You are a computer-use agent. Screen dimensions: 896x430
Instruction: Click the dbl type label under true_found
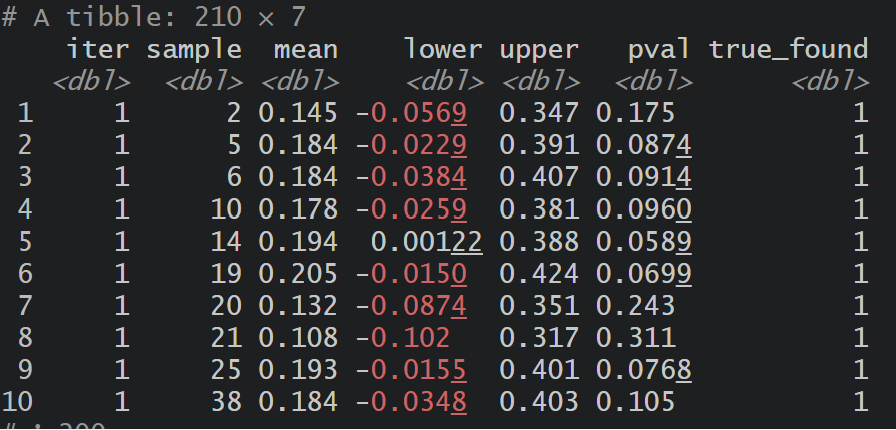pos(830,83)
